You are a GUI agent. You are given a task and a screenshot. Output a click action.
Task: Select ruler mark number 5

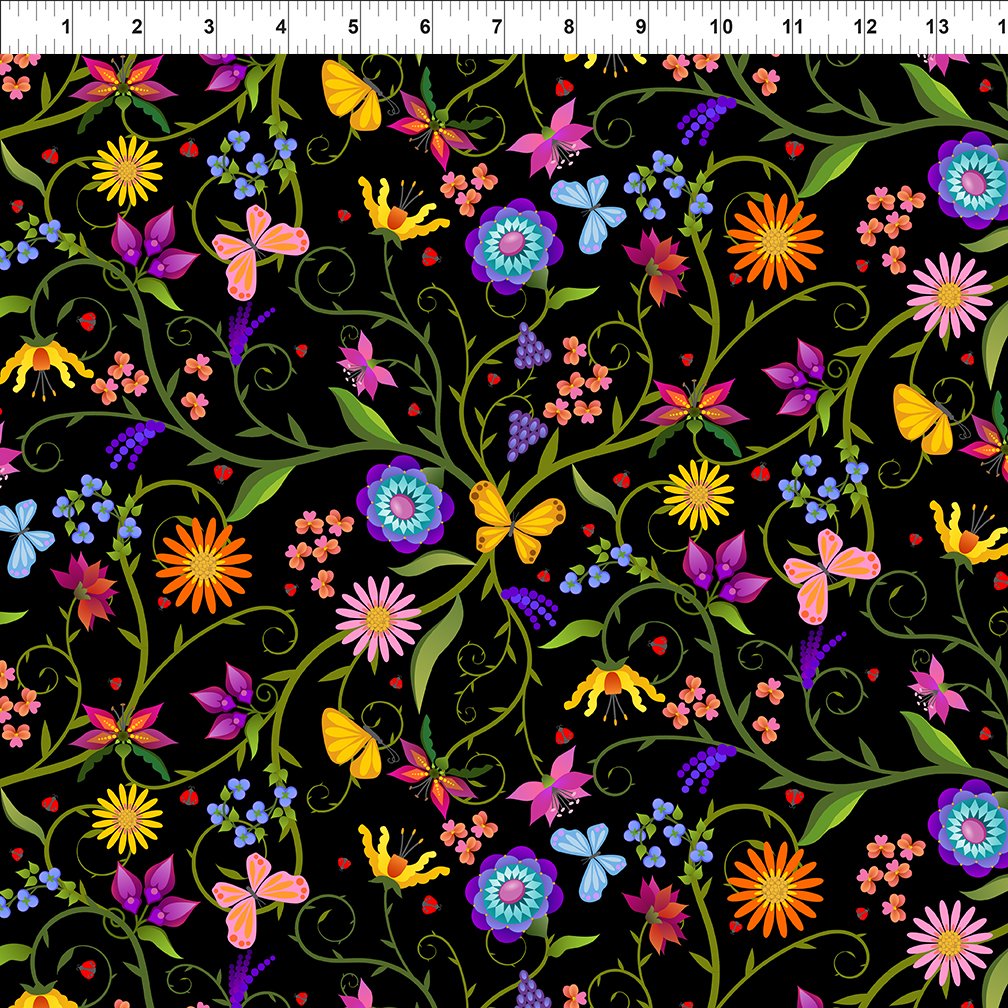pyautogui.click(x=353, y=27)
